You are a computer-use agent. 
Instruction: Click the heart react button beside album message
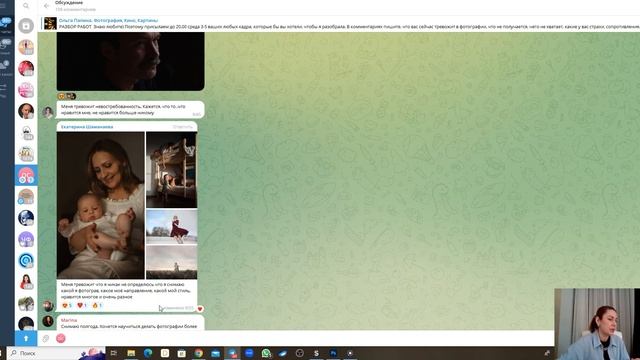[200, 309]
